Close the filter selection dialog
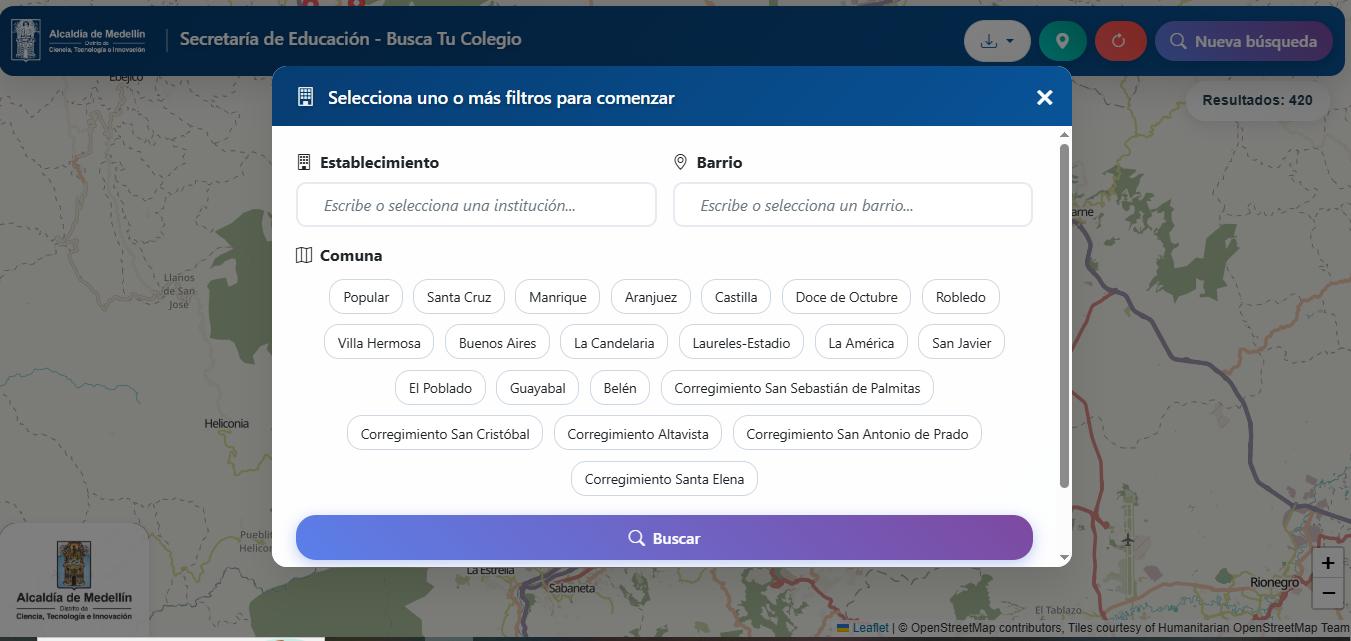Screen dimensions: 1351x641 pos(1044,97)
